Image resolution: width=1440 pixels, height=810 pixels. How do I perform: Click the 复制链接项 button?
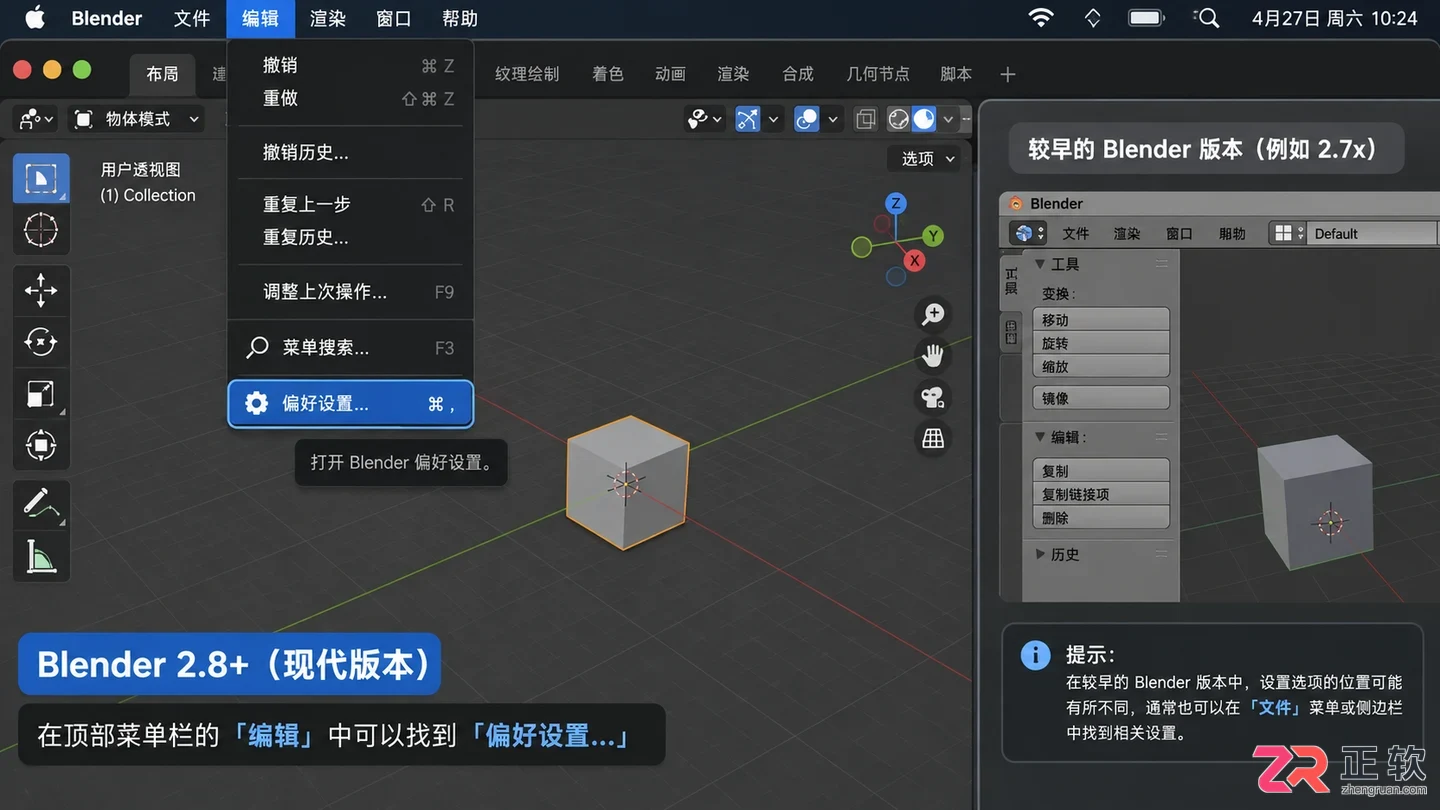(1101, 494)
